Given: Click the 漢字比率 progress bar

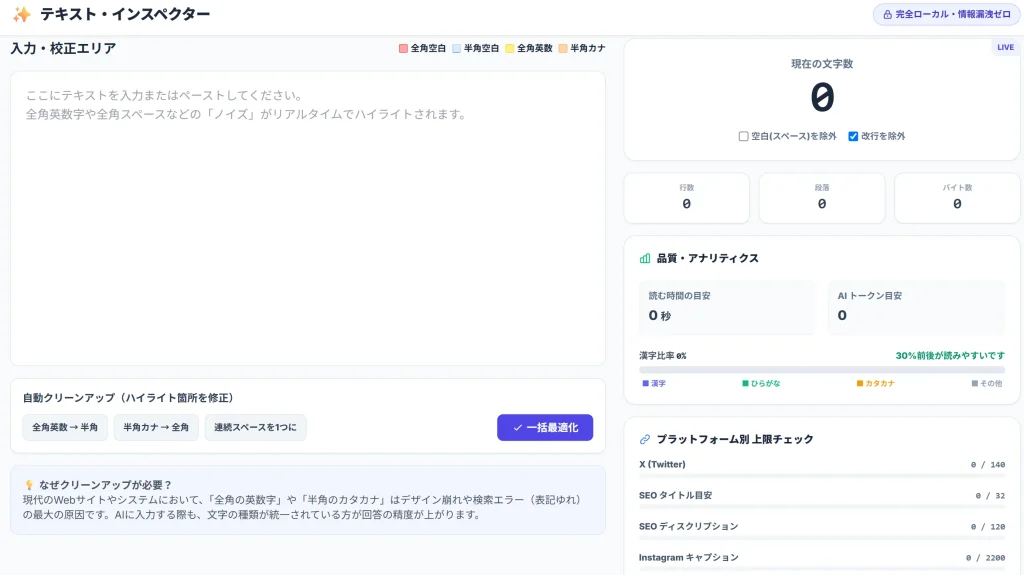Looking at the screenshot, I should coord(822,370).
